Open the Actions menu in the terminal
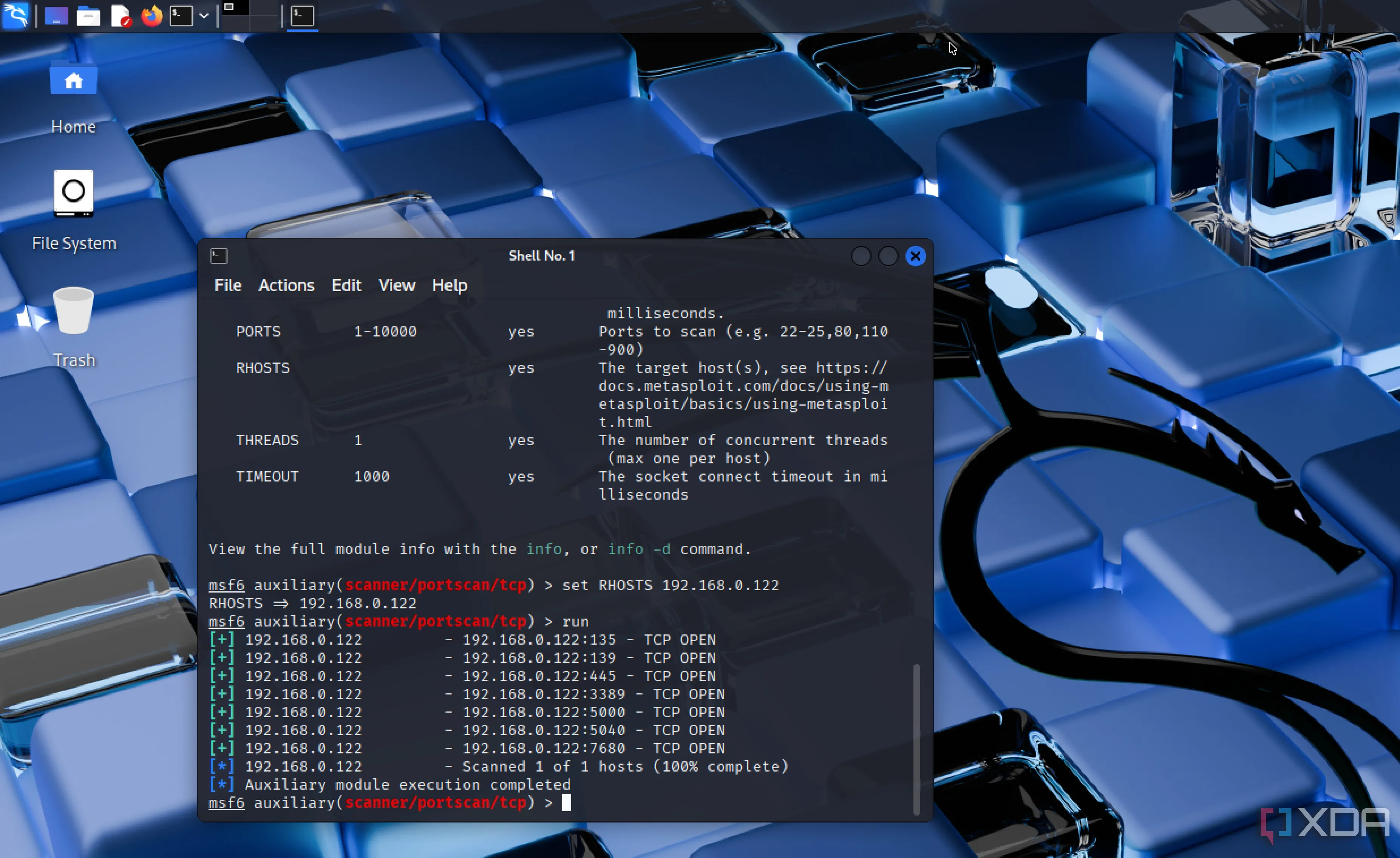Screen dimensions: 1400x858 pos(286,285)
